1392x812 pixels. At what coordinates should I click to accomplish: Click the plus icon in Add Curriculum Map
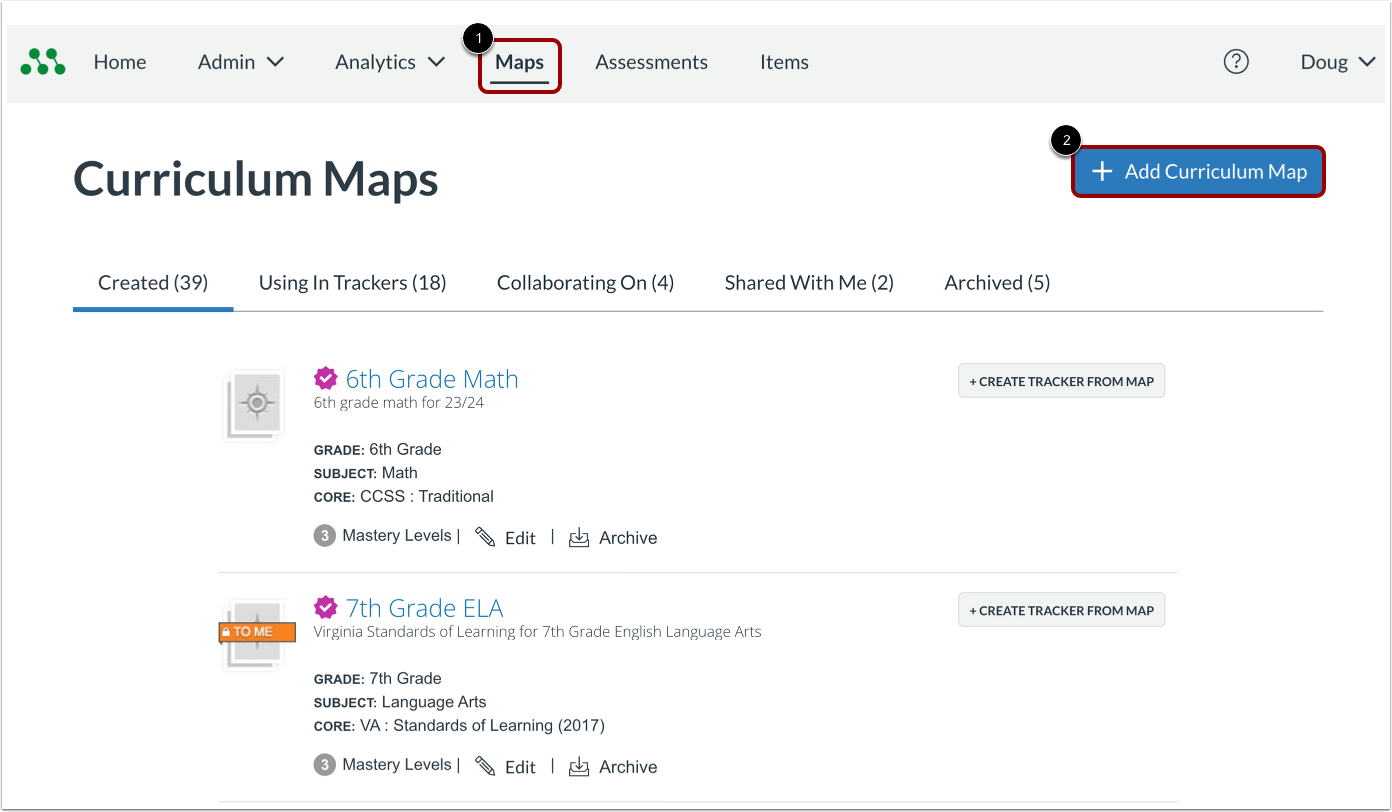[x=1102, y=171]
